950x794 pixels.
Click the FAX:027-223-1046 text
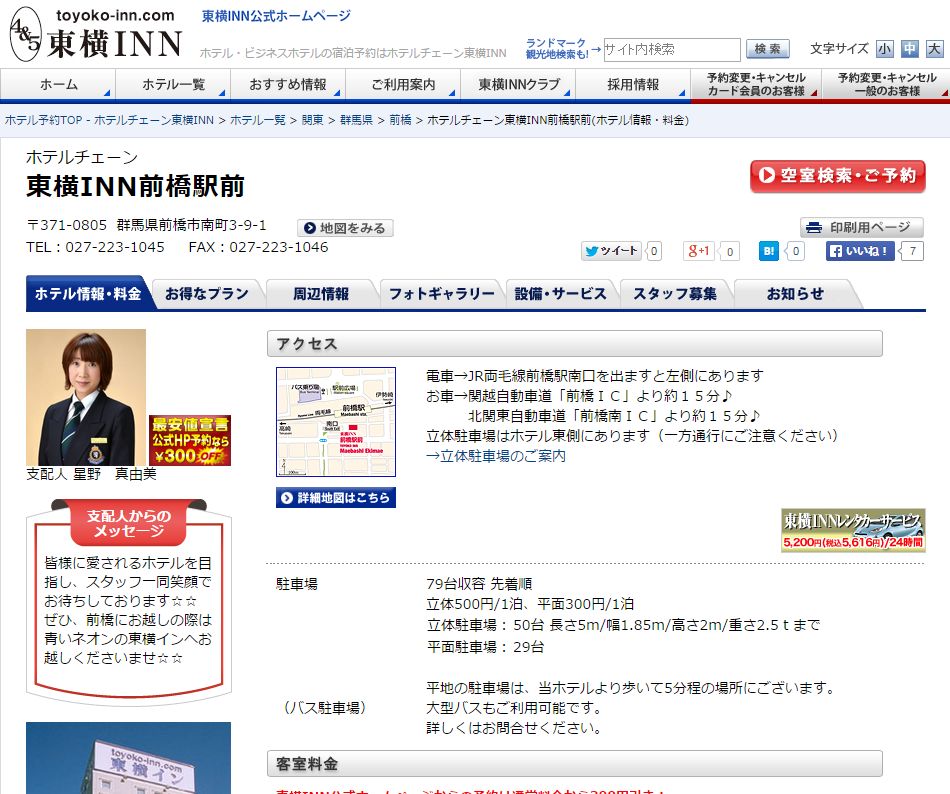tap(258, 247)
